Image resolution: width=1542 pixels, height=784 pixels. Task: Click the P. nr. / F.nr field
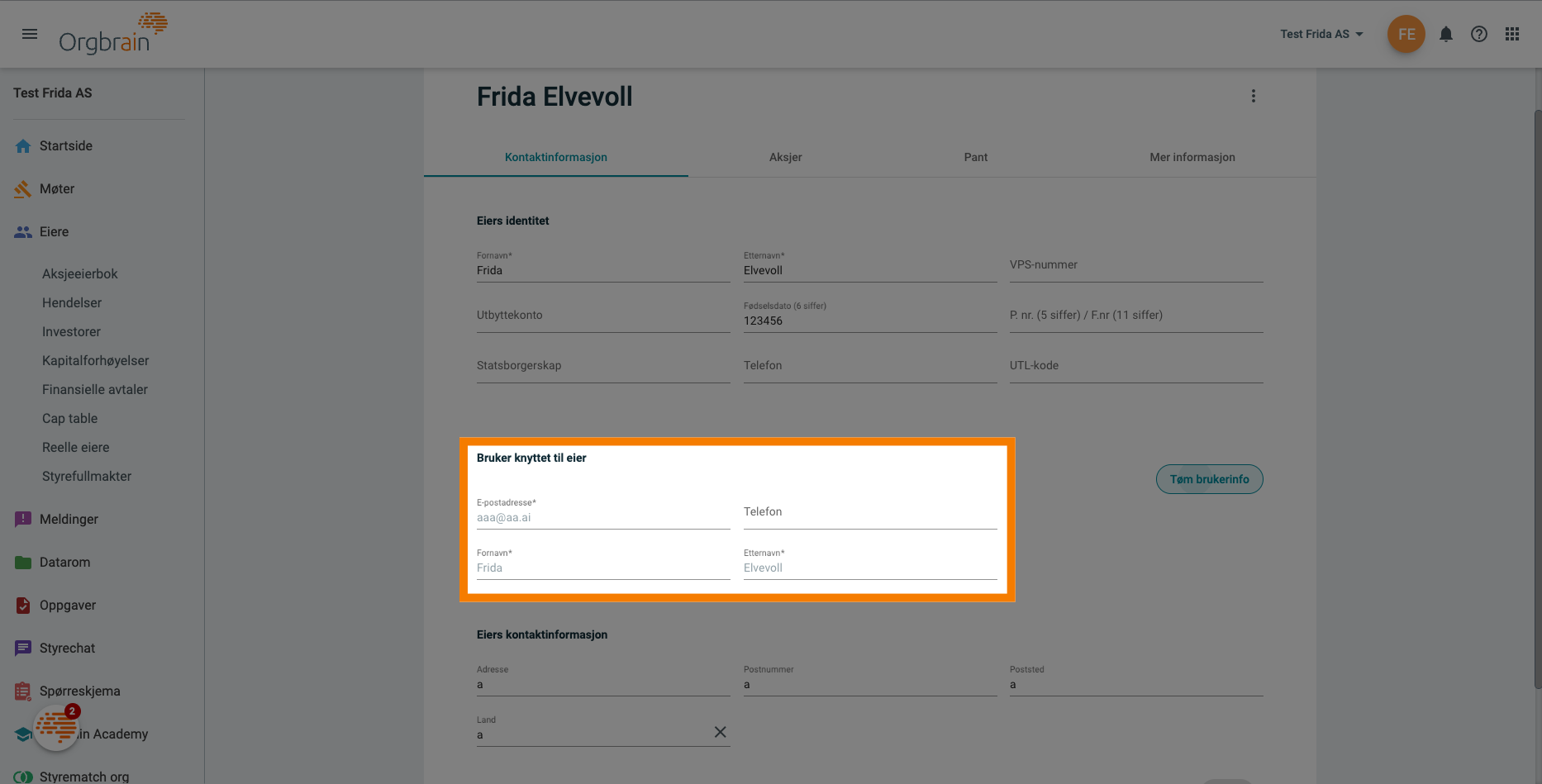click(1136, 316)
